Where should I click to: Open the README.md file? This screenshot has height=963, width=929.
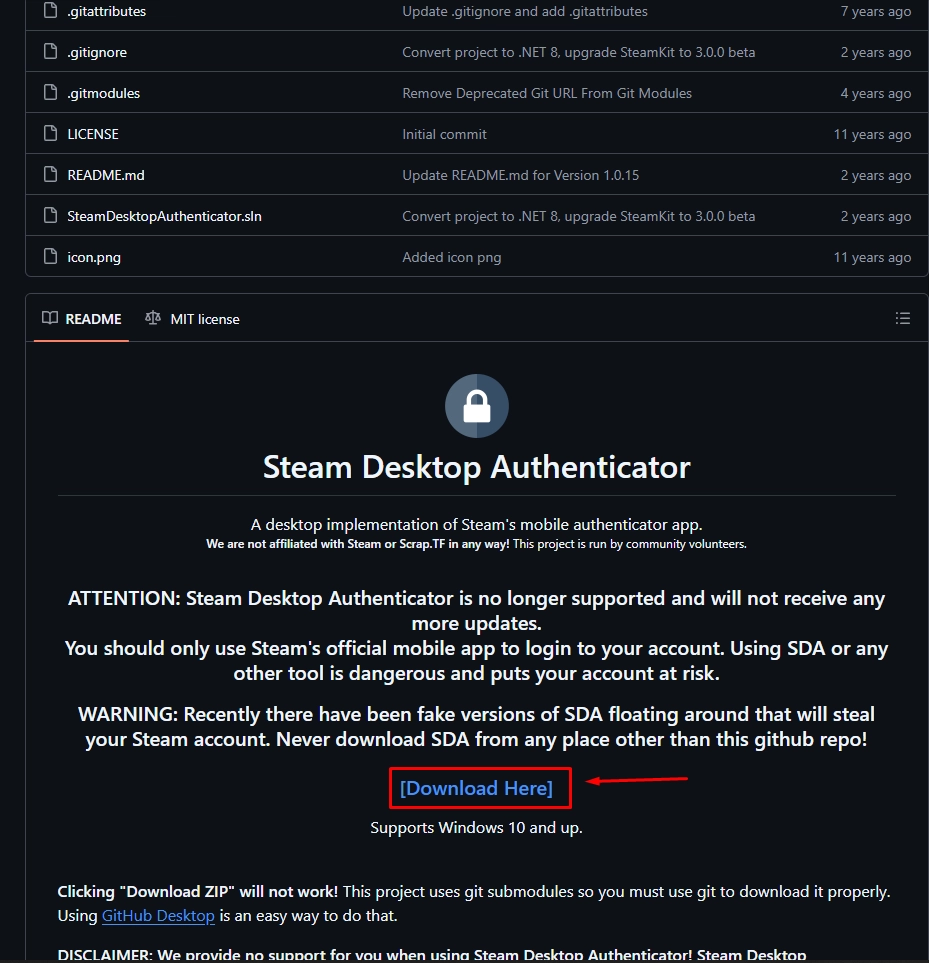[x=106, y=175]
